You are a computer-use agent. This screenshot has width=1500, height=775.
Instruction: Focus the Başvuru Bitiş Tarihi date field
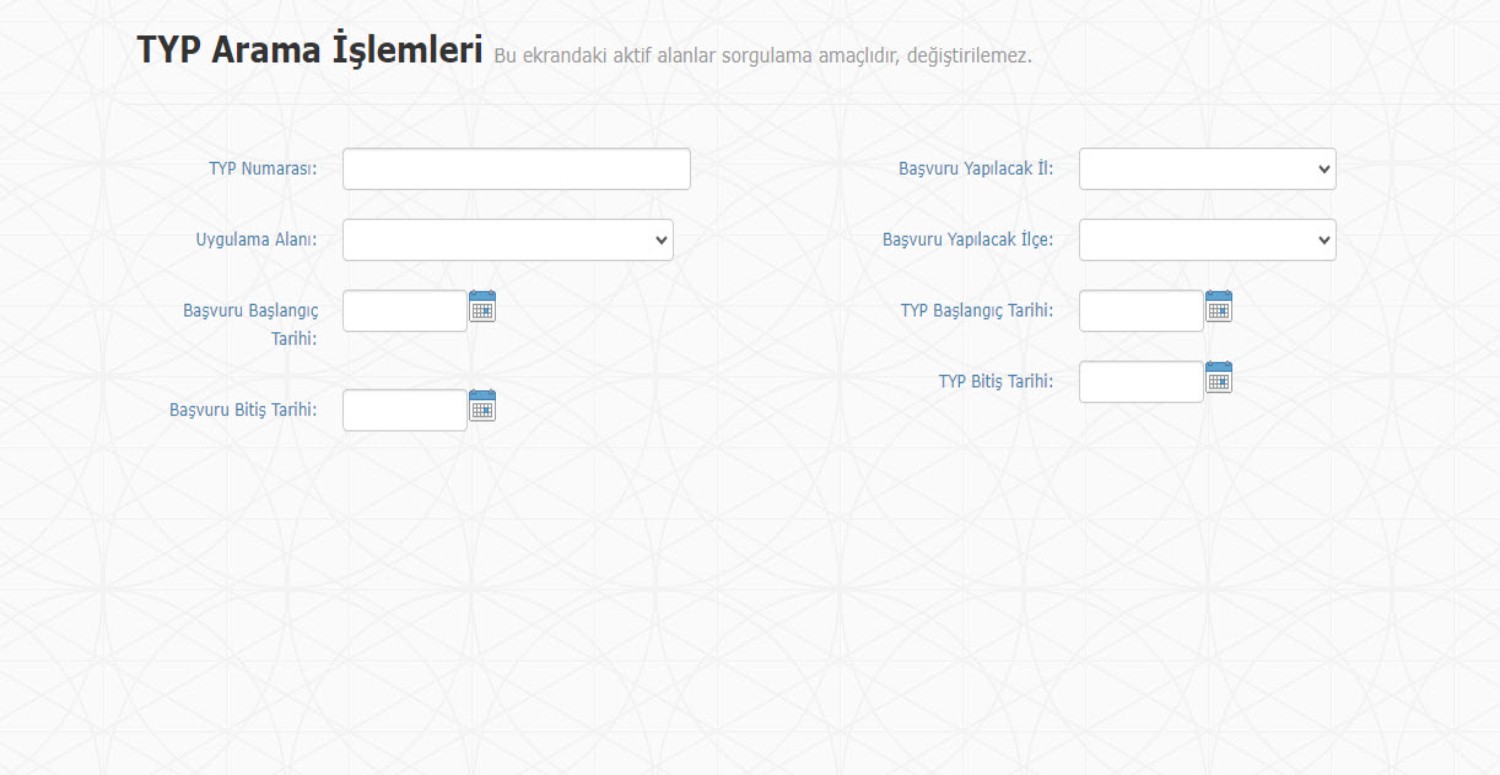[x=405, y=410]
